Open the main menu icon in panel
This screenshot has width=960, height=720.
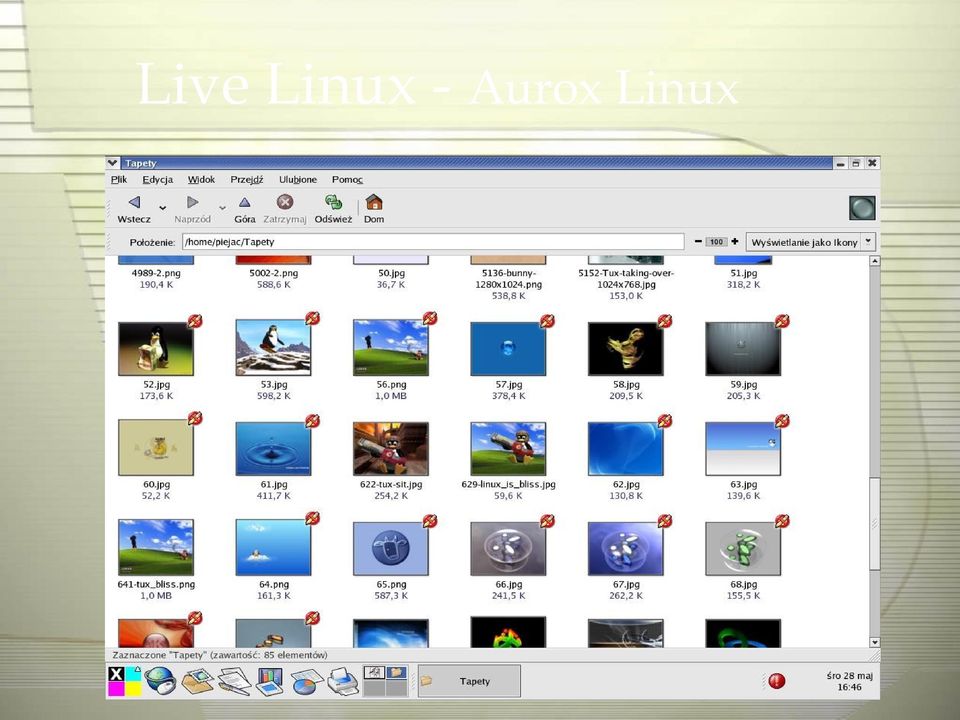click(124, 681)
